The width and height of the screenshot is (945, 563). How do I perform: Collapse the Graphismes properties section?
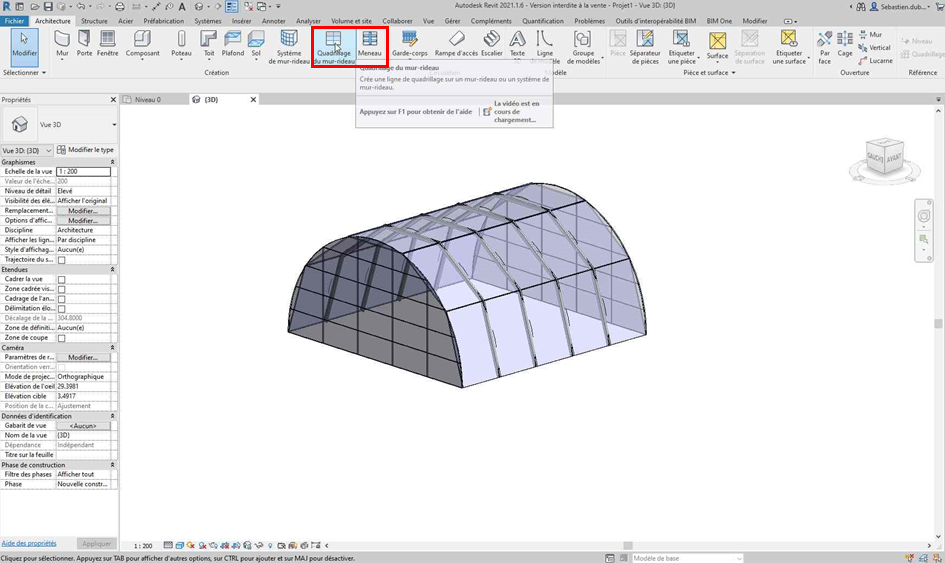[112, 162]
